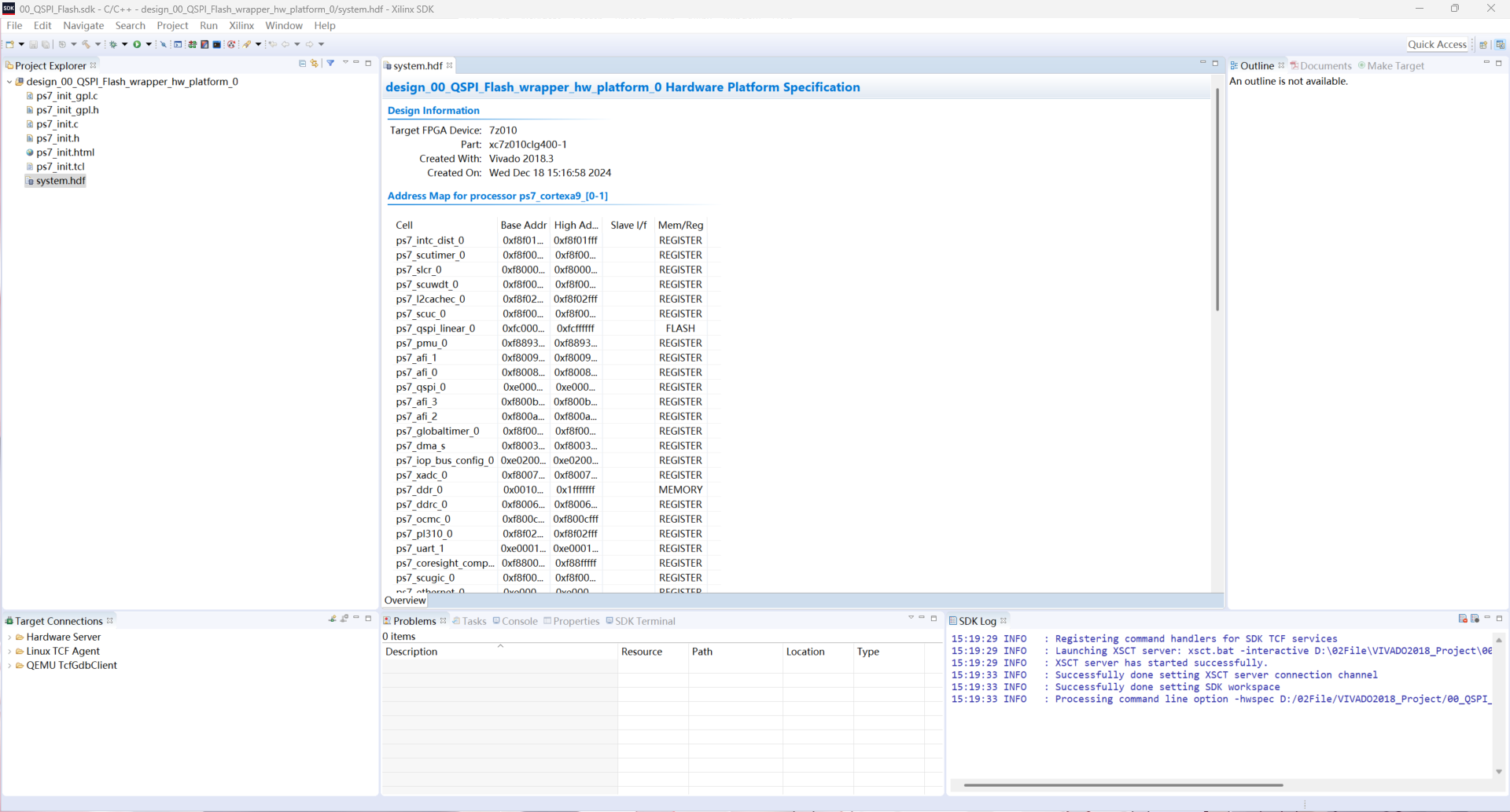Viewport: 1510px width, 812px height.
Task: Collapse the design_00_QSPI_Flash_wrapper_hw_platform_0 project node
Action: [x=9, y=82]
